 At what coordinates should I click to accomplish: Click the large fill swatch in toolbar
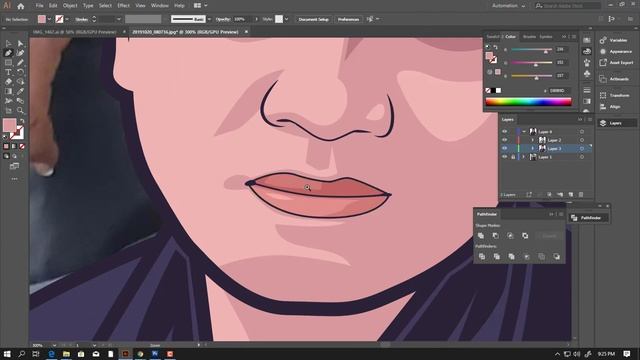(9, 125)
